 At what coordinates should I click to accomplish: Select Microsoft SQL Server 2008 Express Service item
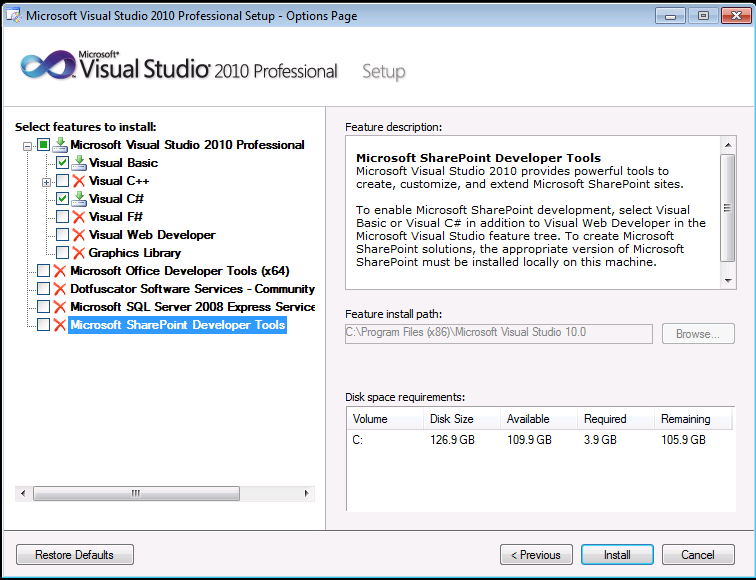click(192, 307)
